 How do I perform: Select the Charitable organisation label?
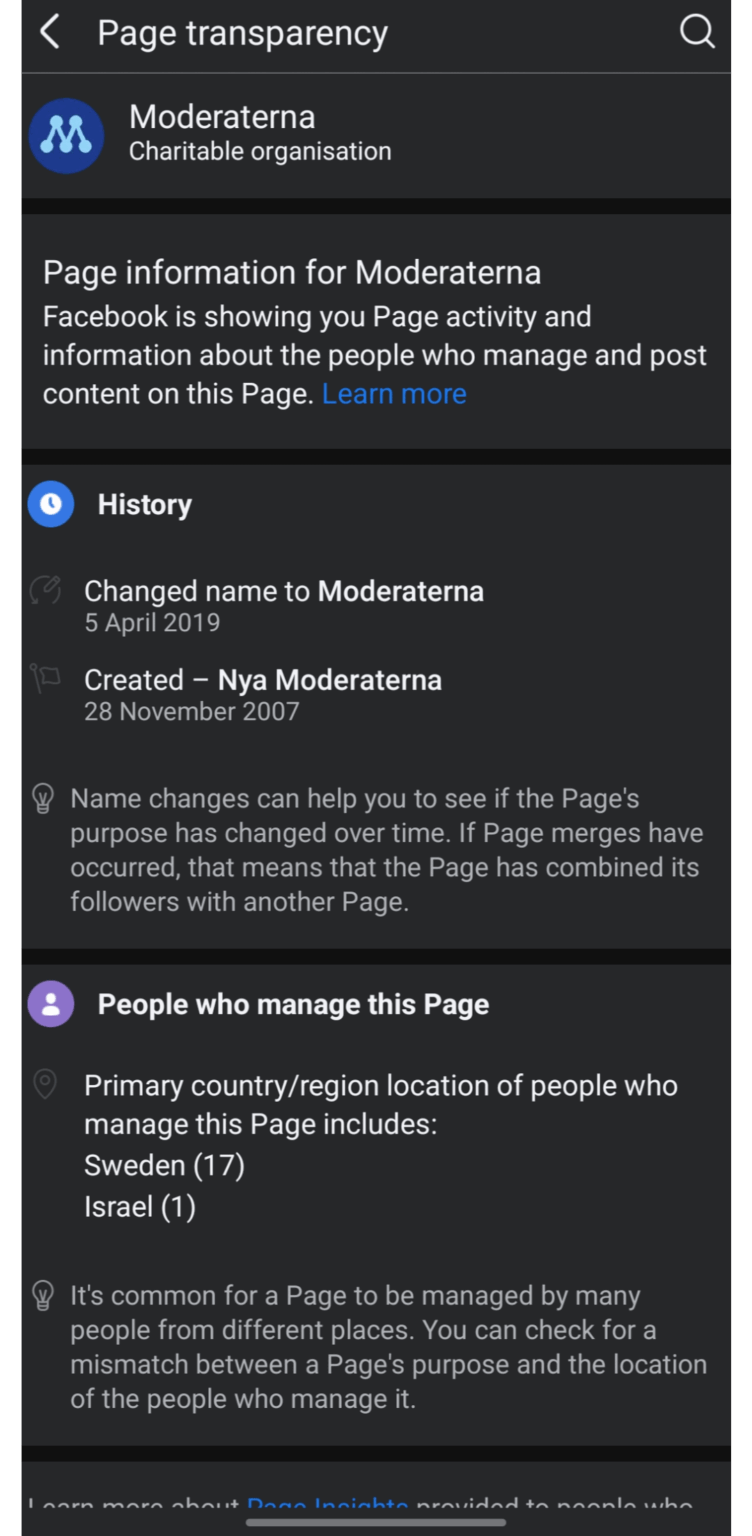pos(260,151)
